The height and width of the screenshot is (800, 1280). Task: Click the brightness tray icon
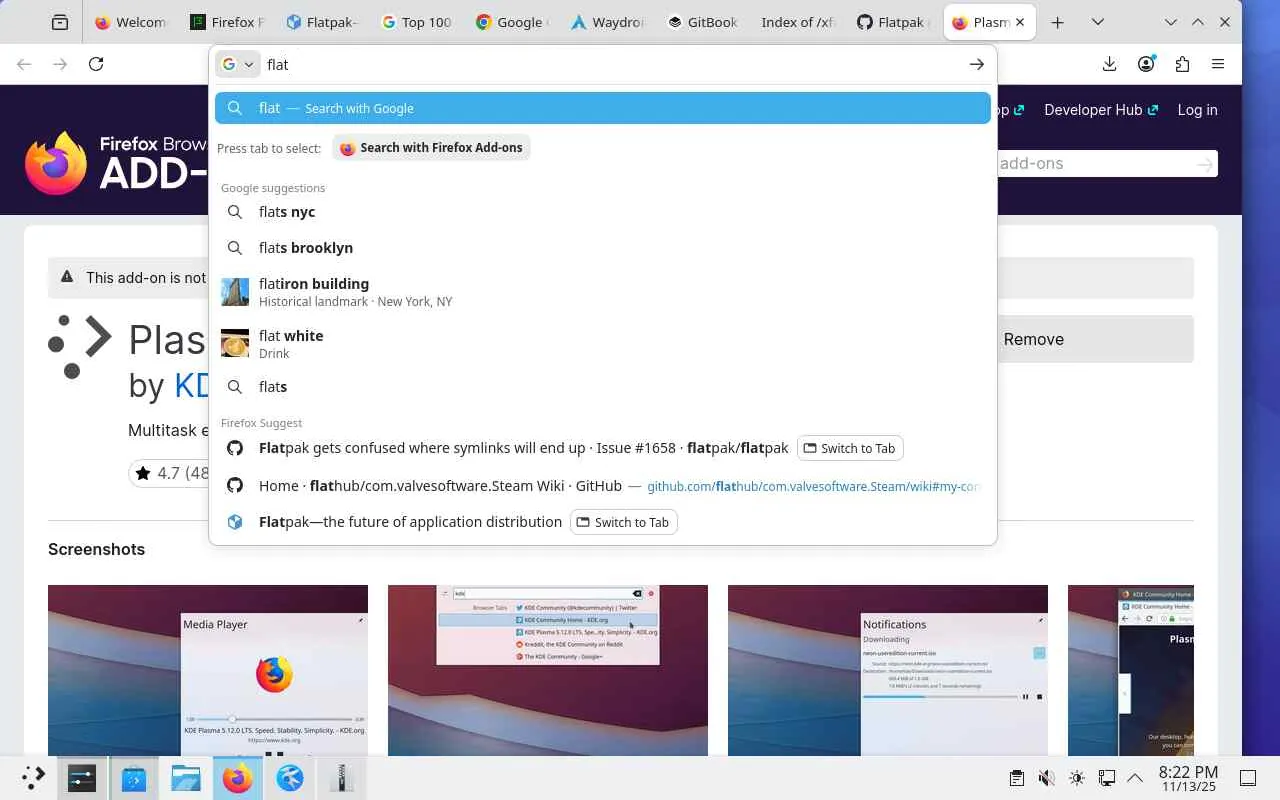[x=1076, y=778]
